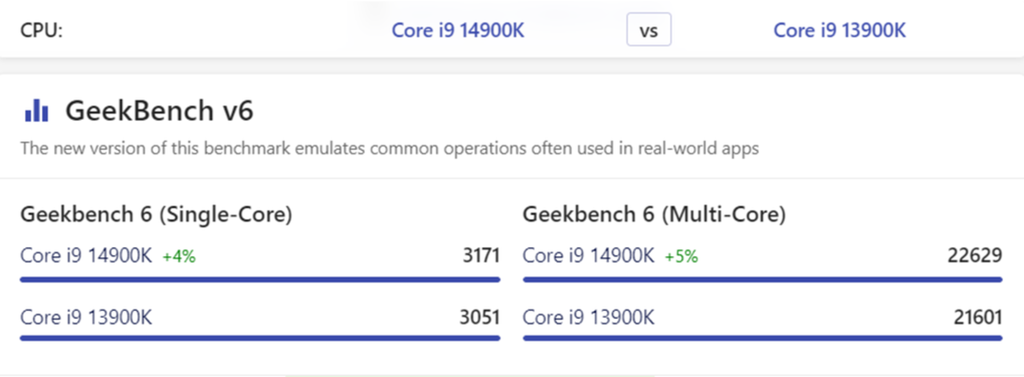
Task: Click the 13900K multi-core score bar
Action: (x=763, y=338)
